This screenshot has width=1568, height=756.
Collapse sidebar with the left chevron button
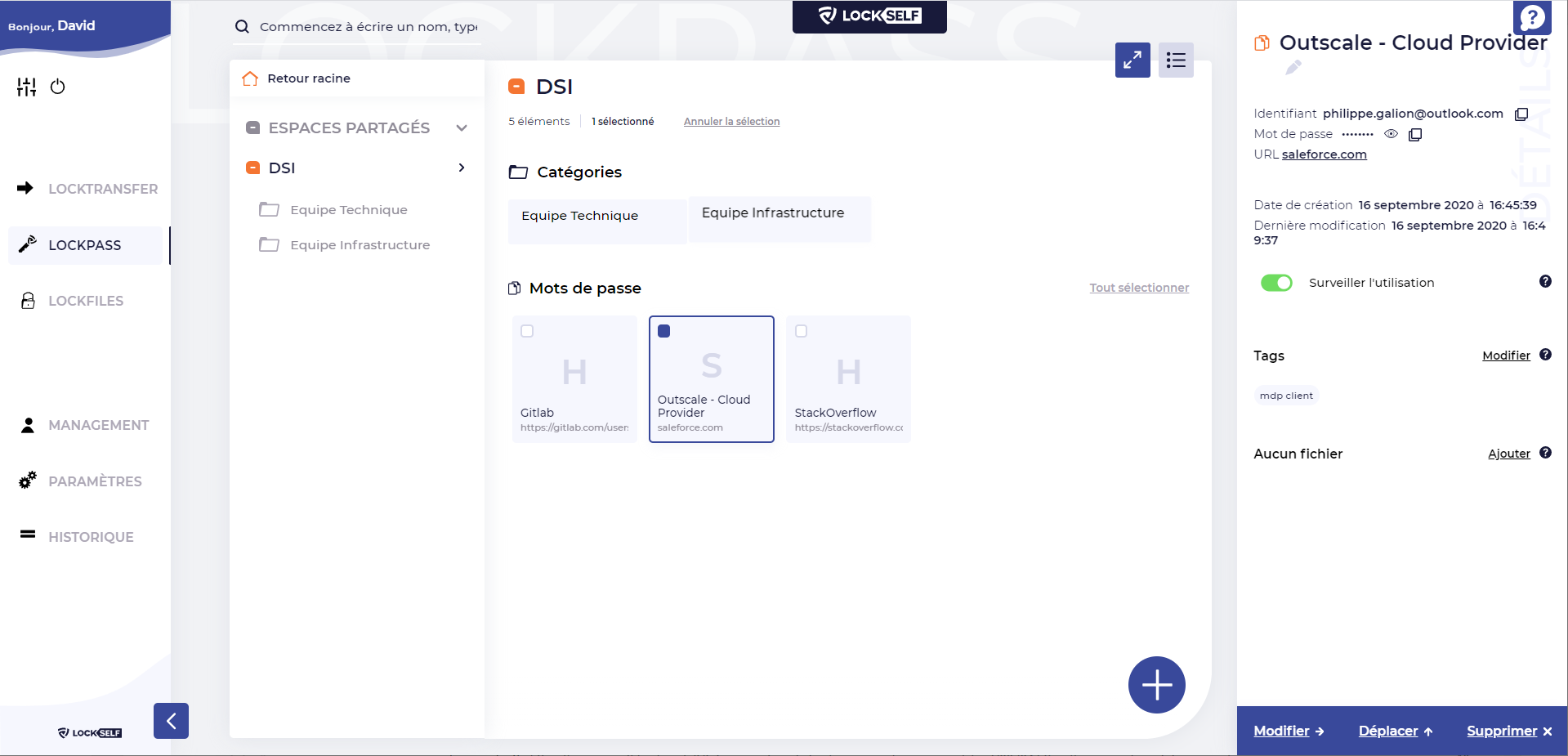point(171,721)
